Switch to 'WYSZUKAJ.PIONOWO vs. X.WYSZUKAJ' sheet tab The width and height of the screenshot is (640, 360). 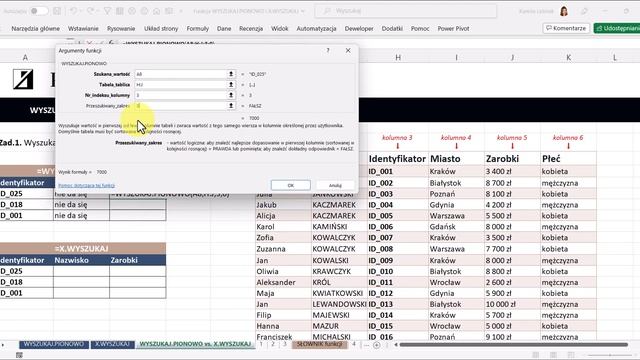click(195, 344)
